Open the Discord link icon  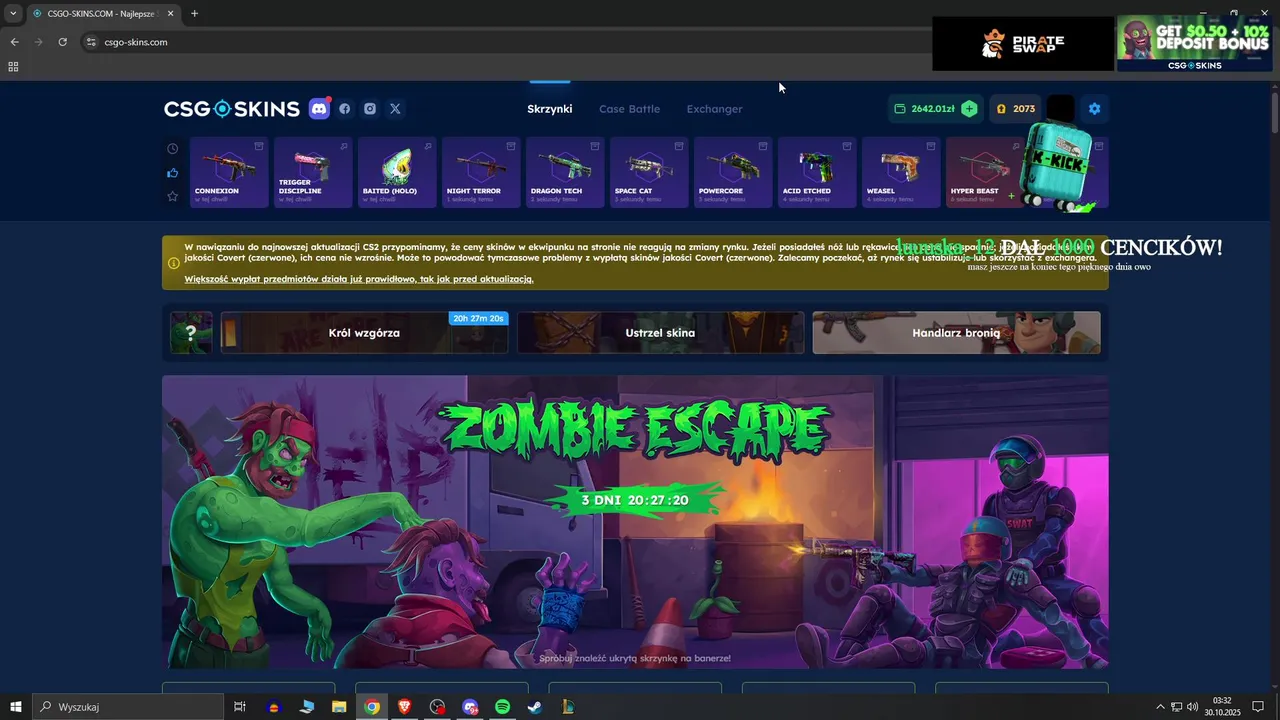coord(320,109)
